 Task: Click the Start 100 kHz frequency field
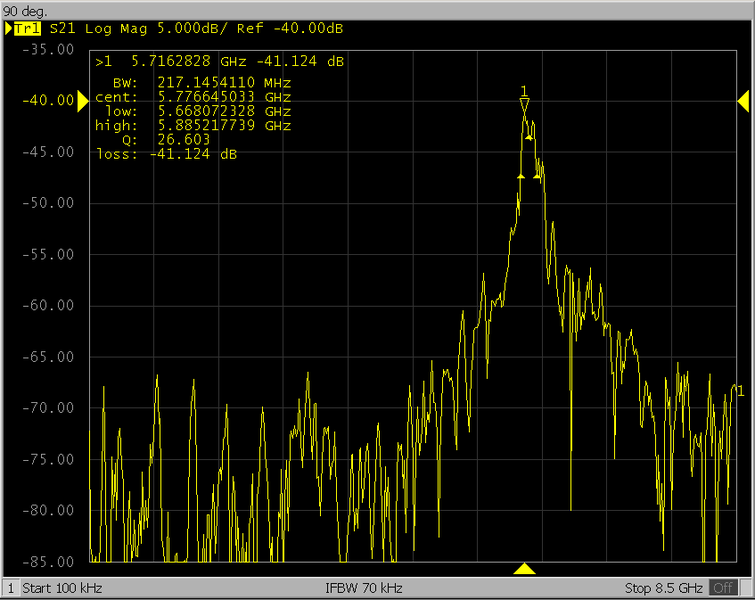62,588
